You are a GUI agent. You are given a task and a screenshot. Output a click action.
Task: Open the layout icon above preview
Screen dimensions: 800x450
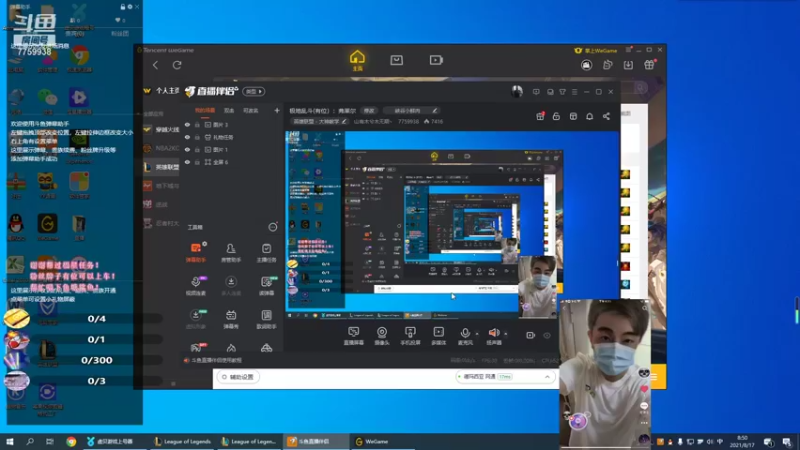pyautogui.click(x=573, y=116)
